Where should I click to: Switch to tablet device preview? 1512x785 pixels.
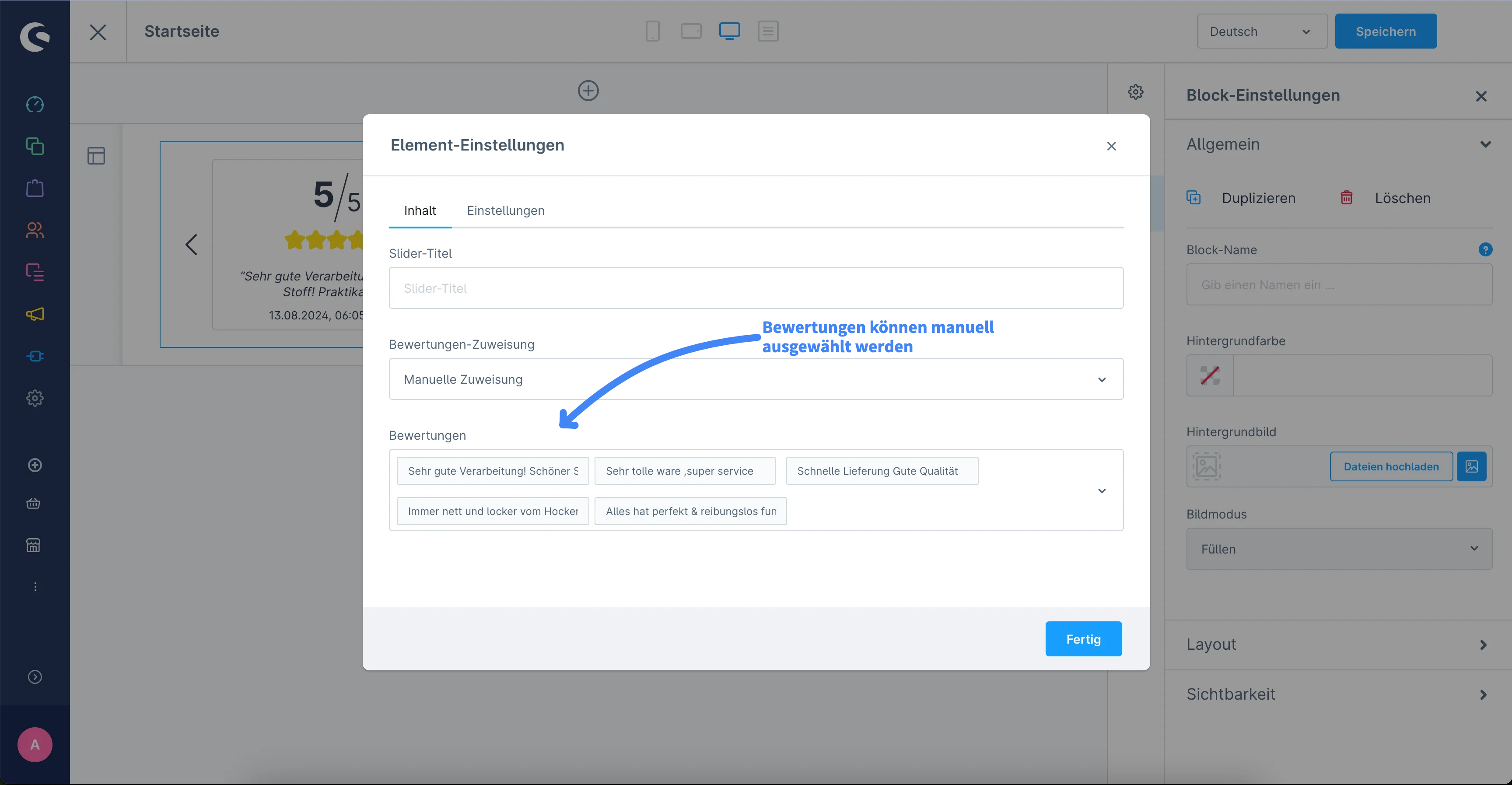pos(691,31)
